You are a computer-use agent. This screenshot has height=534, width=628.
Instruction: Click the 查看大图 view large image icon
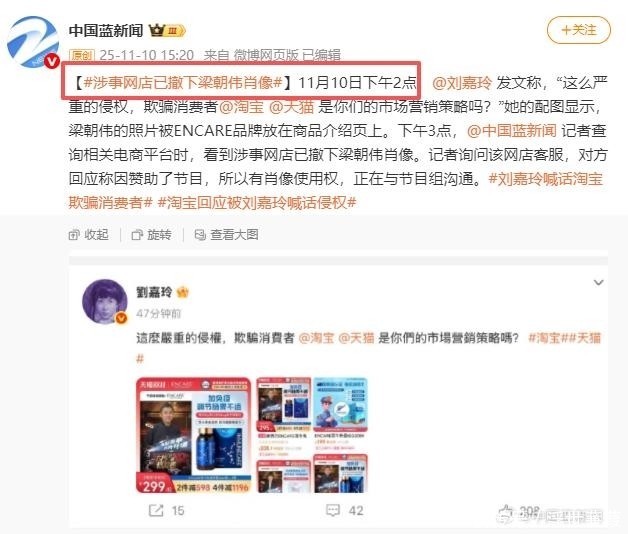pyautogui.click(x=200, y=235)
